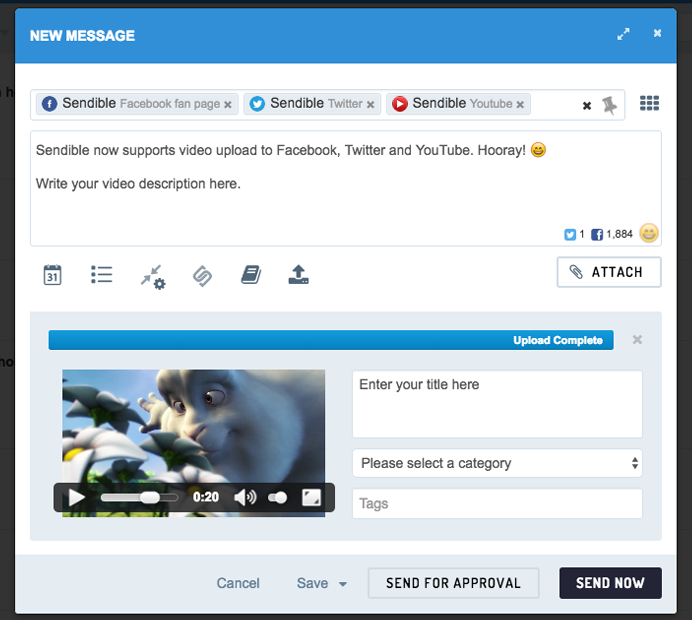The width and height of the screenshot is (692, 620).
Task: Click the 0:20 video time display
Action: (206, 497)
